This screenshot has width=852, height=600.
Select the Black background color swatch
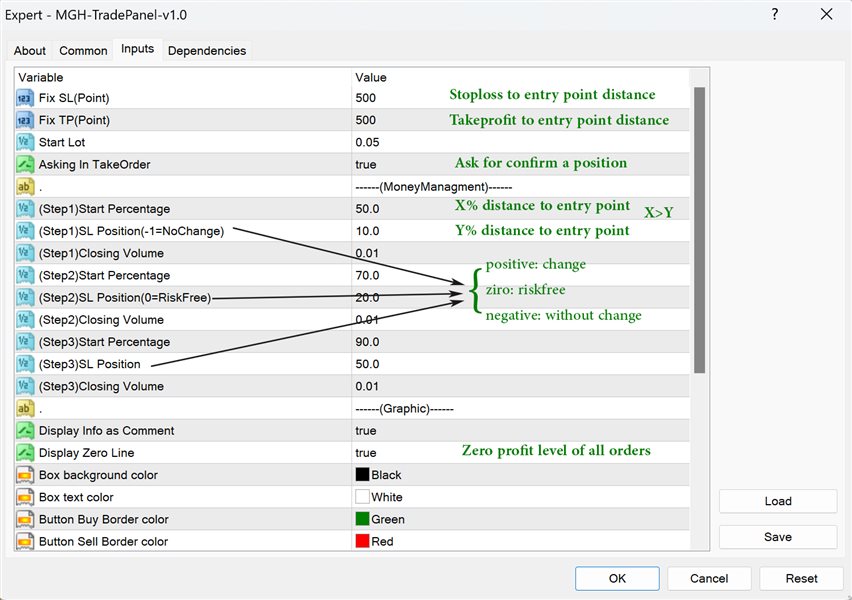click(x=362, y=475)
